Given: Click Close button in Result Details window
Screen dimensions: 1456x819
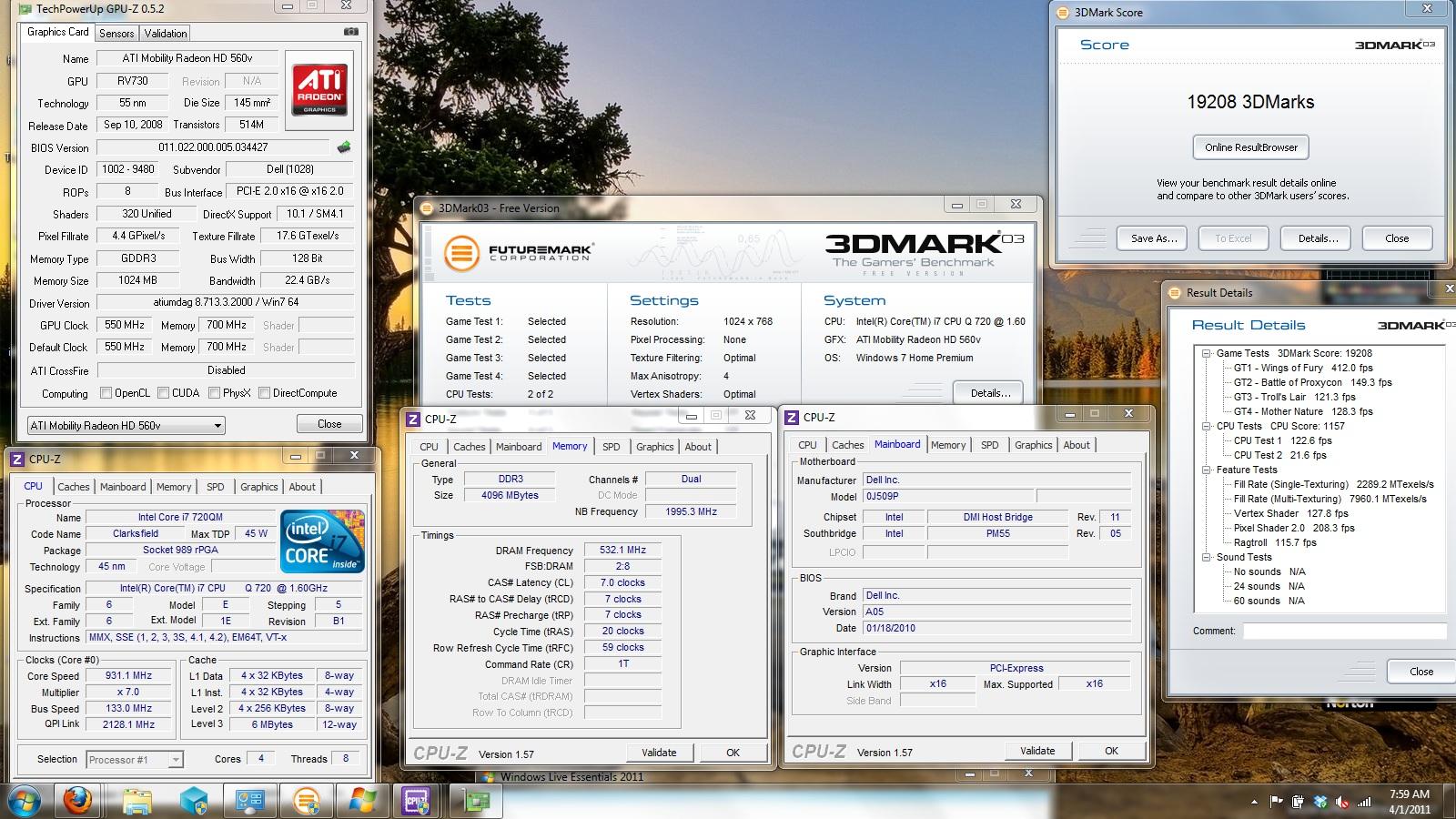Looking at the screenshot, I should click(x=1421, y=672).
